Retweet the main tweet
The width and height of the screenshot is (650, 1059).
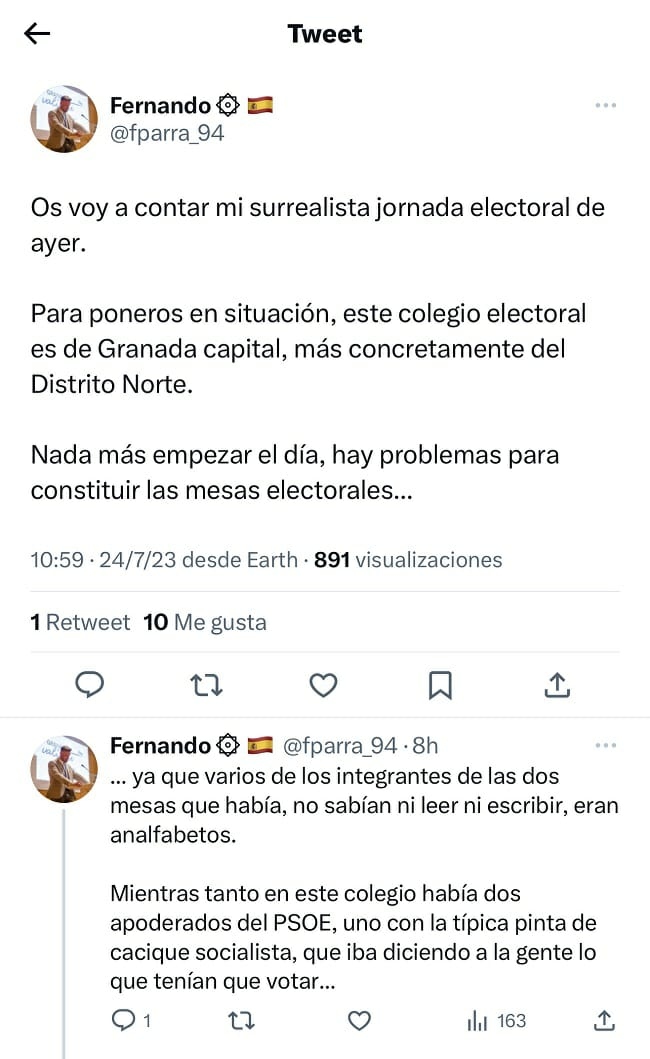pos(206,684)
